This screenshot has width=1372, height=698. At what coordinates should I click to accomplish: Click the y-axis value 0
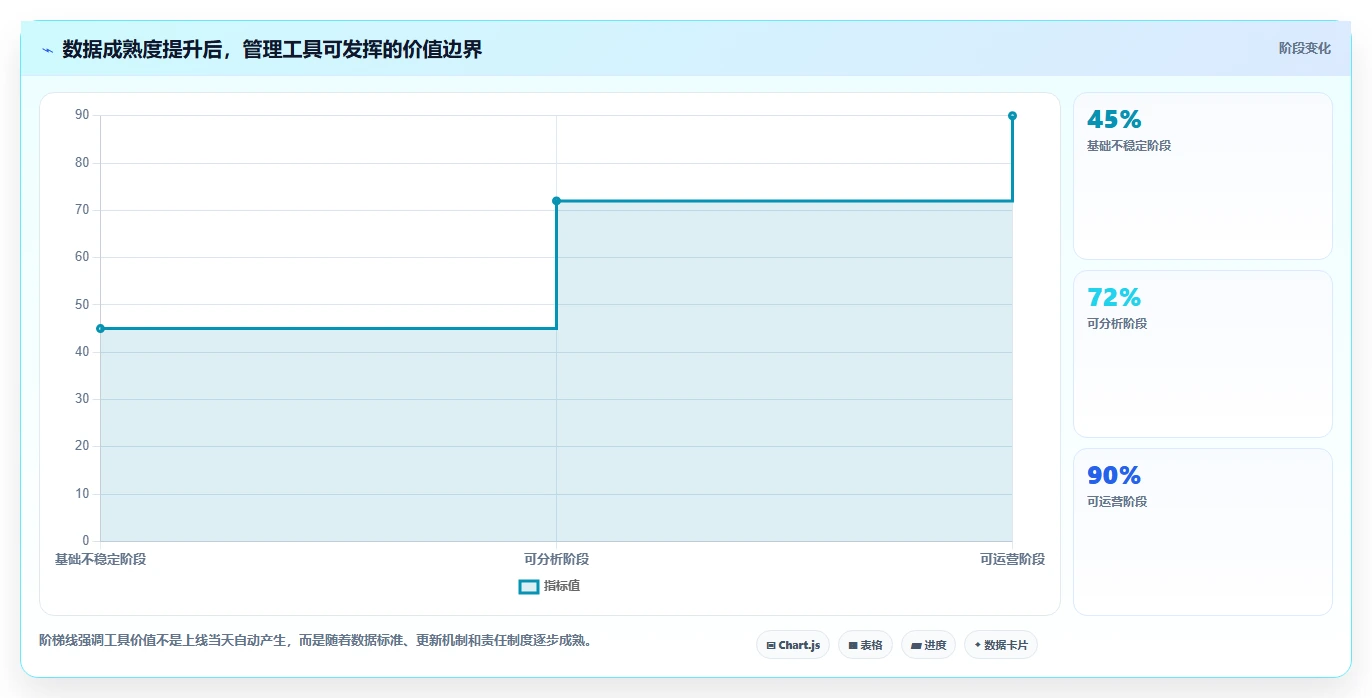click(x=85, y=541)
